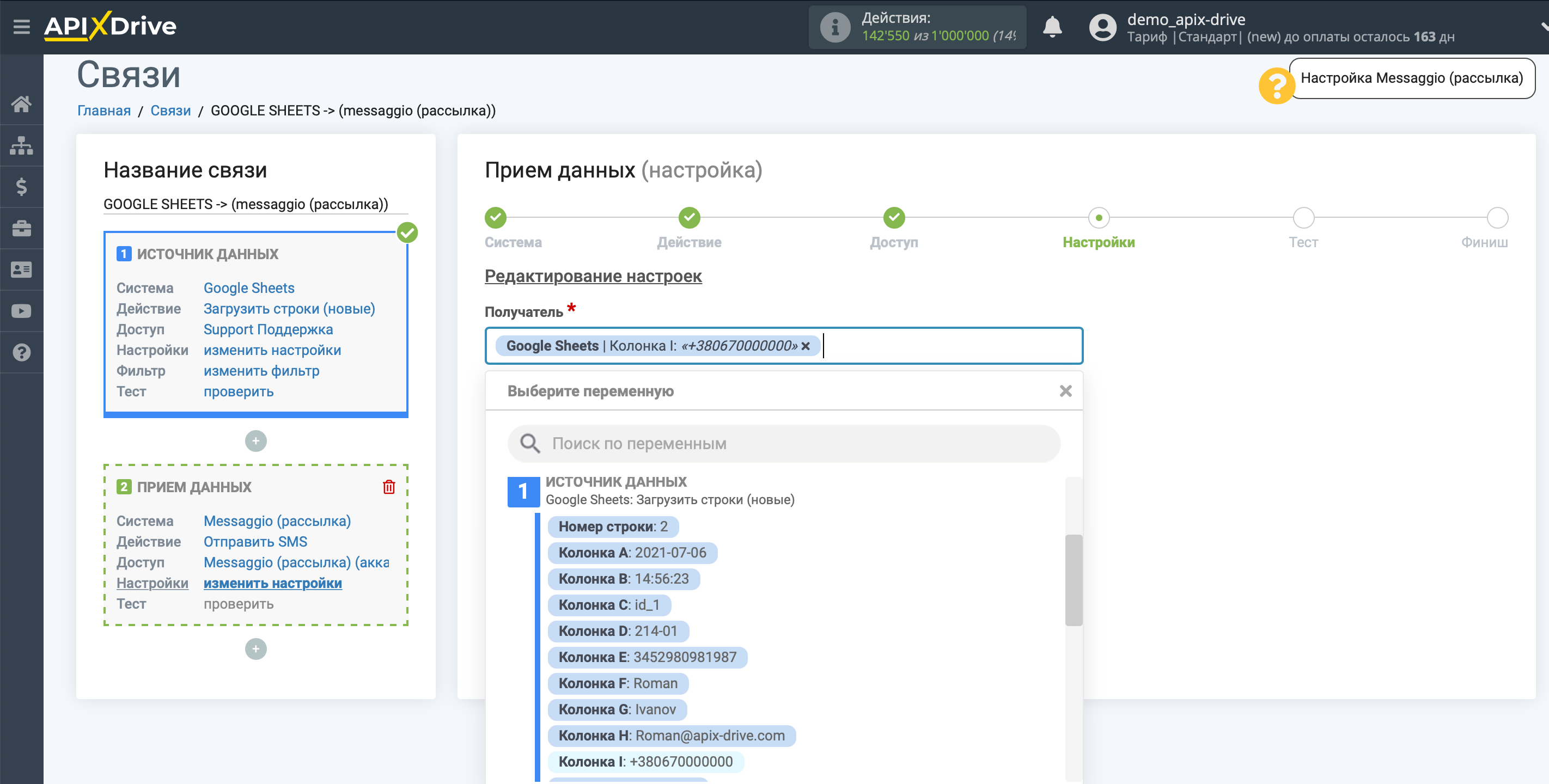Go to the Действие step
Screen dimensions: 1549x784
tap(689, 218)
